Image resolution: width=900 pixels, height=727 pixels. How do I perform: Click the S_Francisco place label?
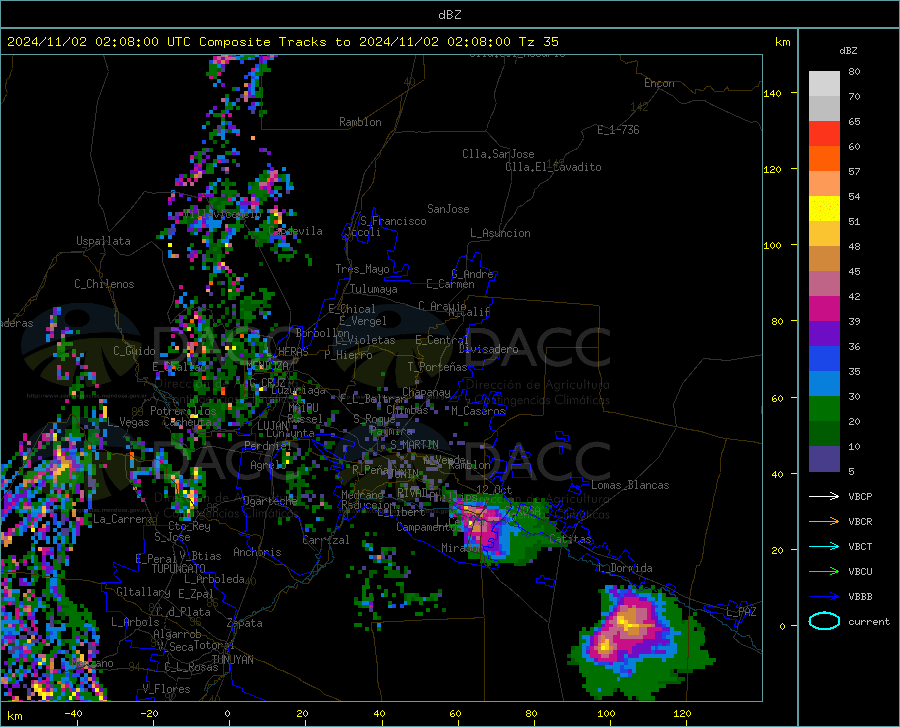pyautogui.click(x=393, y=221)
